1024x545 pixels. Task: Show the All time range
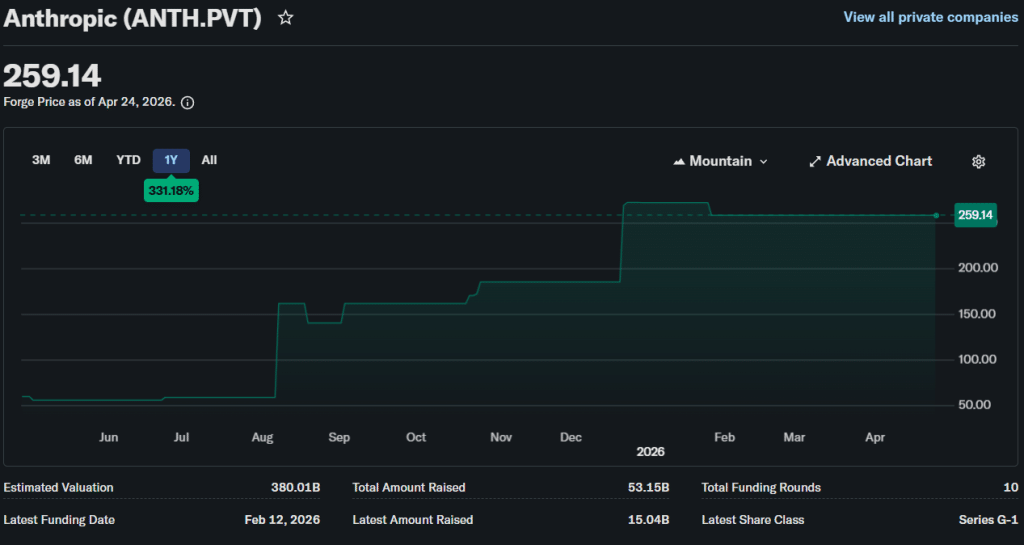pos(209,160)
